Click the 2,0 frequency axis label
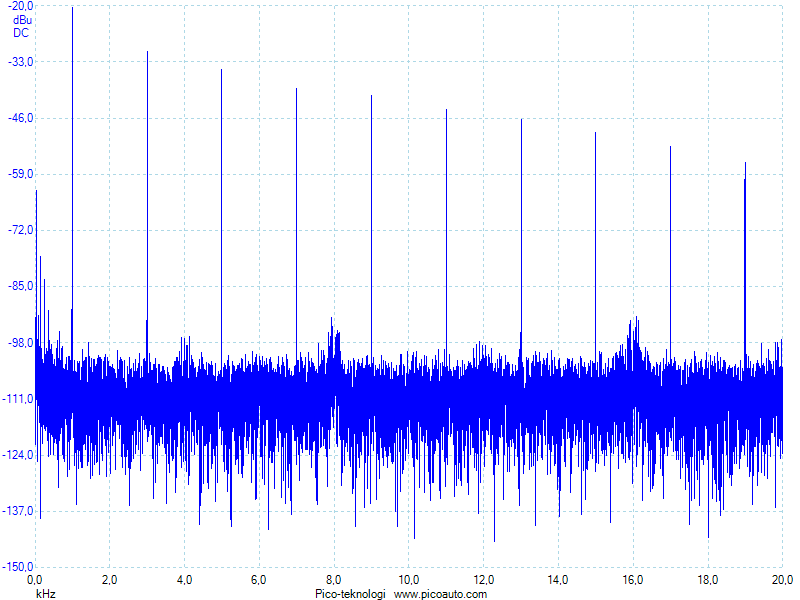The height and width of the screenshot is (600, 800). click(109, 580)
